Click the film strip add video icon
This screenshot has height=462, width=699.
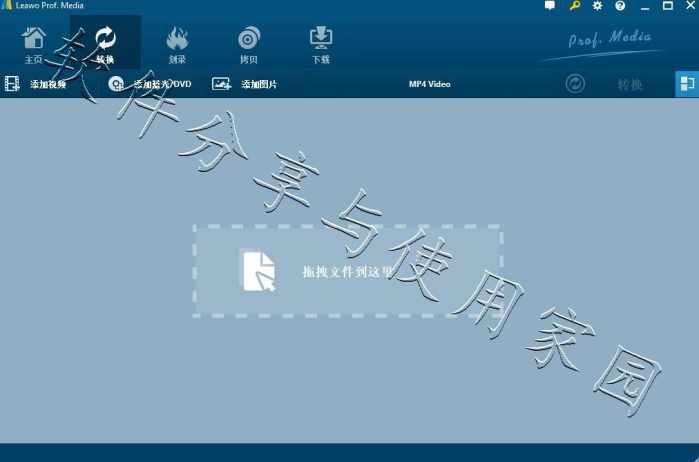coord(12,84)
